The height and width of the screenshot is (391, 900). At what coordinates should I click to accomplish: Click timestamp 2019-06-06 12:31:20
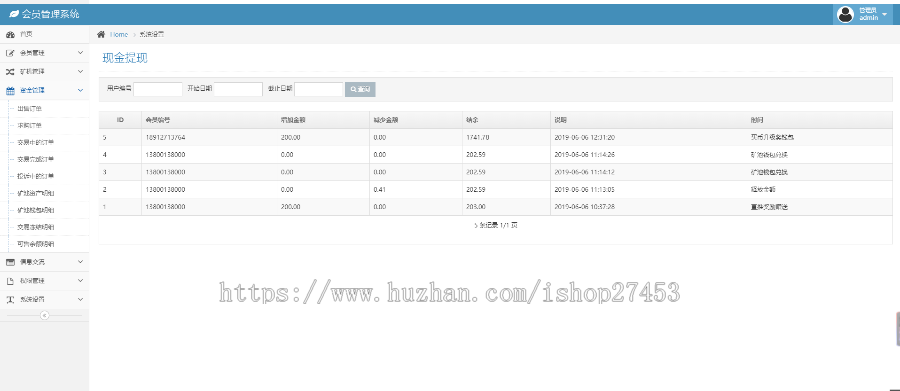pyautogui.click(x=585, y=138)
